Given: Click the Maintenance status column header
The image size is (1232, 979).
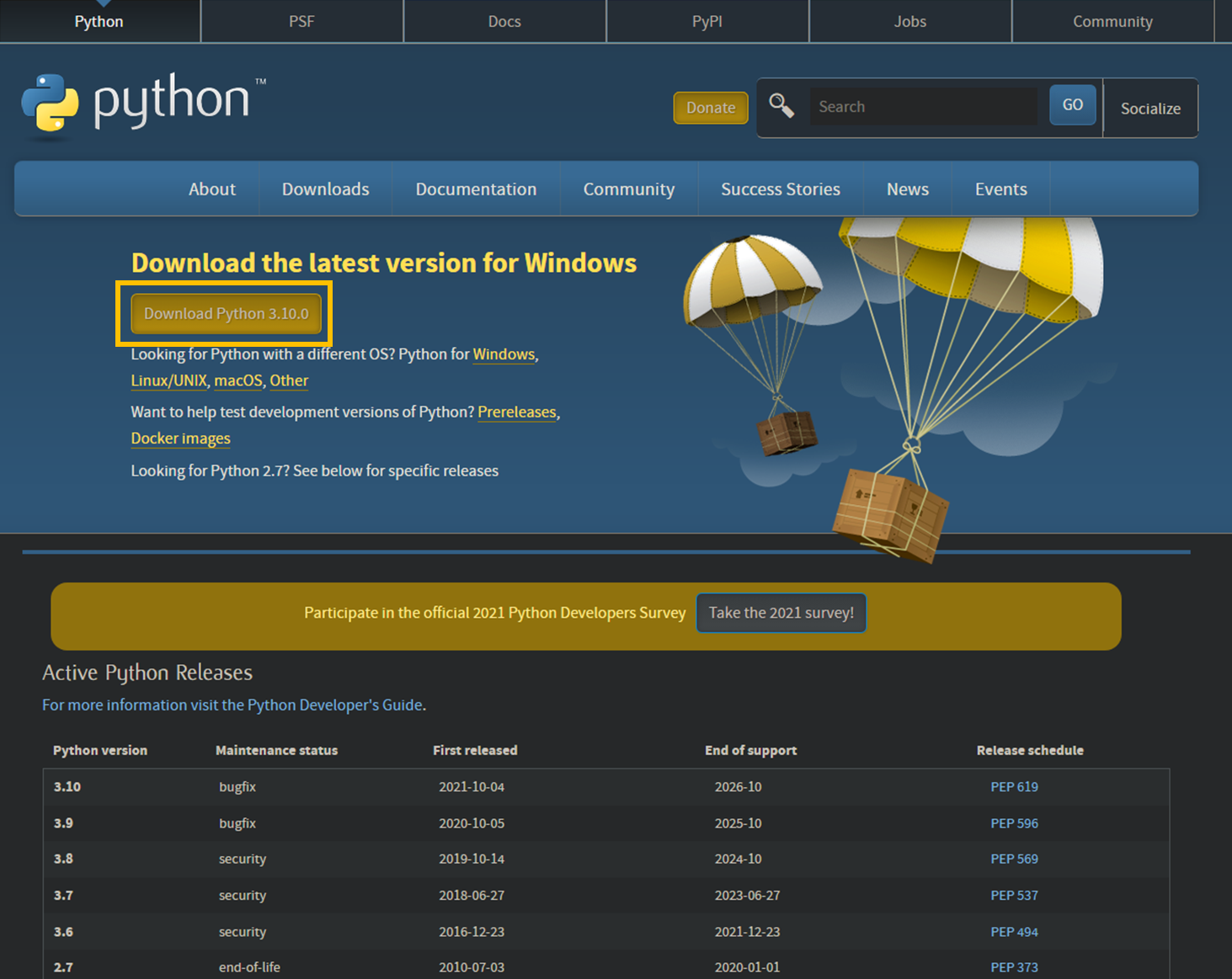Looking at the screenshot, I should [x=276, y=750].
